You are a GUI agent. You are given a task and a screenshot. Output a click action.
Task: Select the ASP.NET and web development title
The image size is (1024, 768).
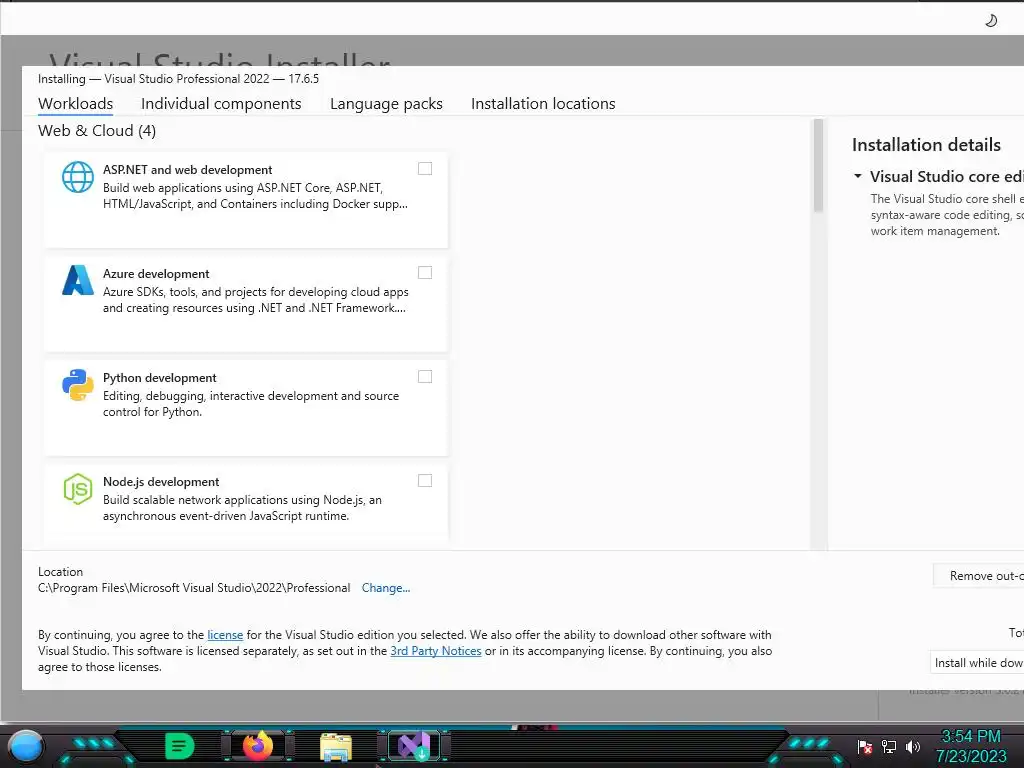pos(187,170)
